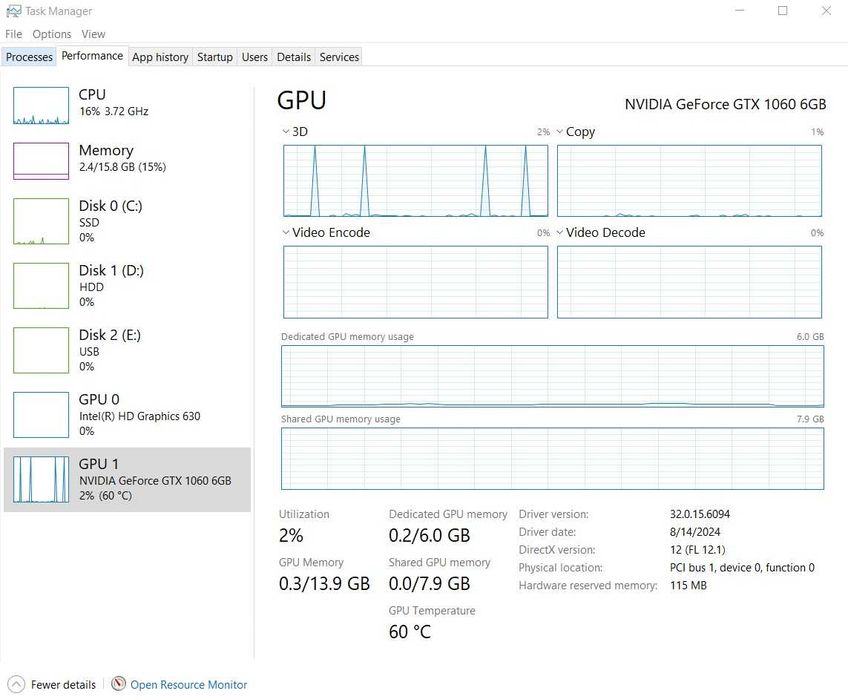
Task: Click the DirectX version value 12 (FL 12.1)
Action: [x=697, y=549]
